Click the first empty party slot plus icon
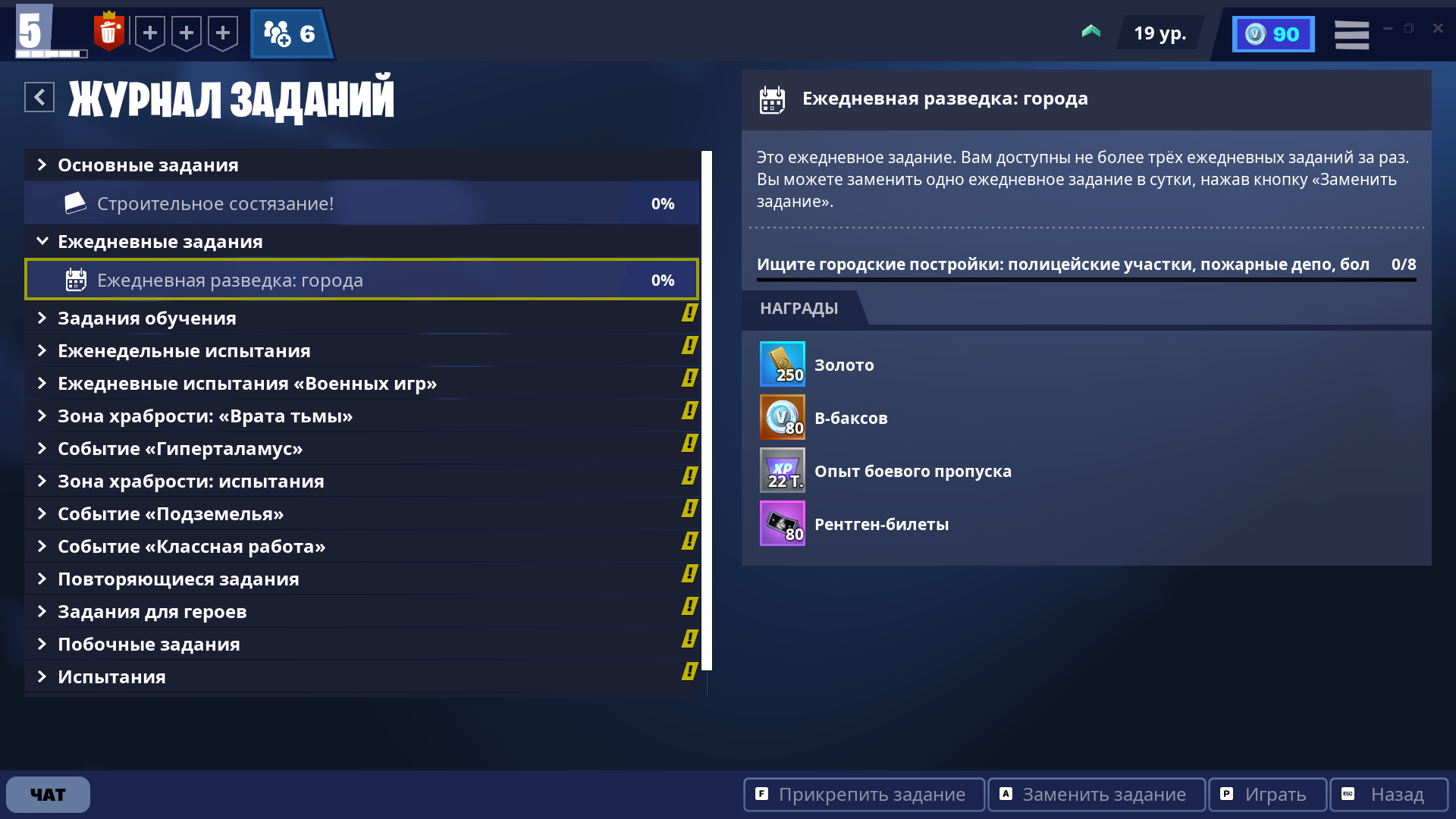This screenshot has width=1456, height=819. pos(150,33)
